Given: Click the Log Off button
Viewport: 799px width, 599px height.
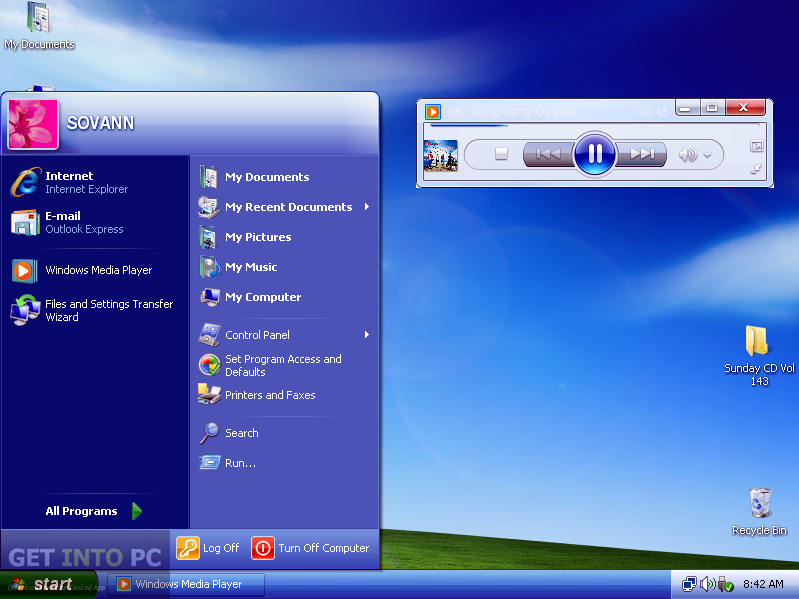Looking at the screenshot, I should click(208, 548).
